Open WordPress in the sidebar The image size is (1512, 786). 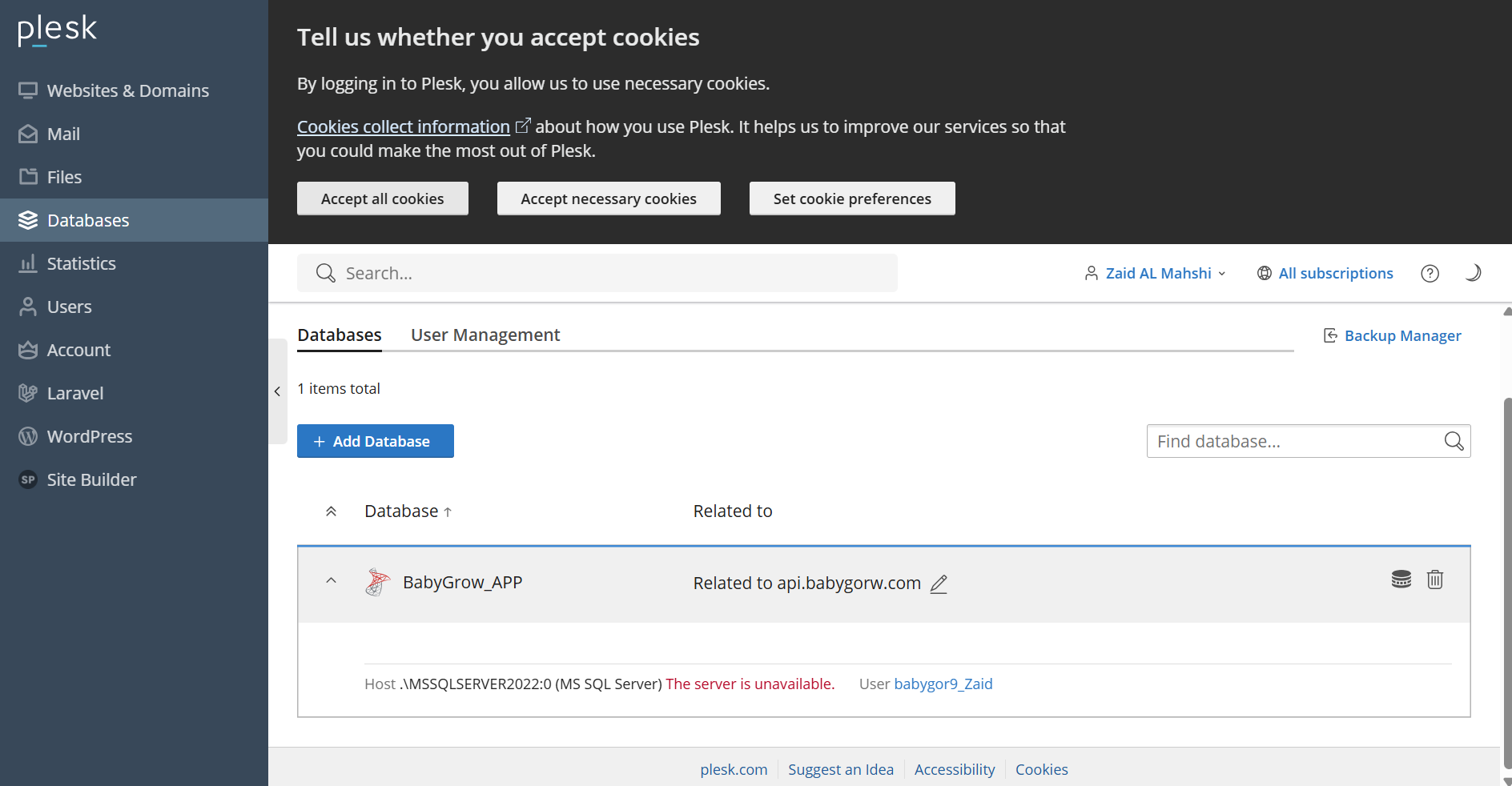[x=134, y=436]
